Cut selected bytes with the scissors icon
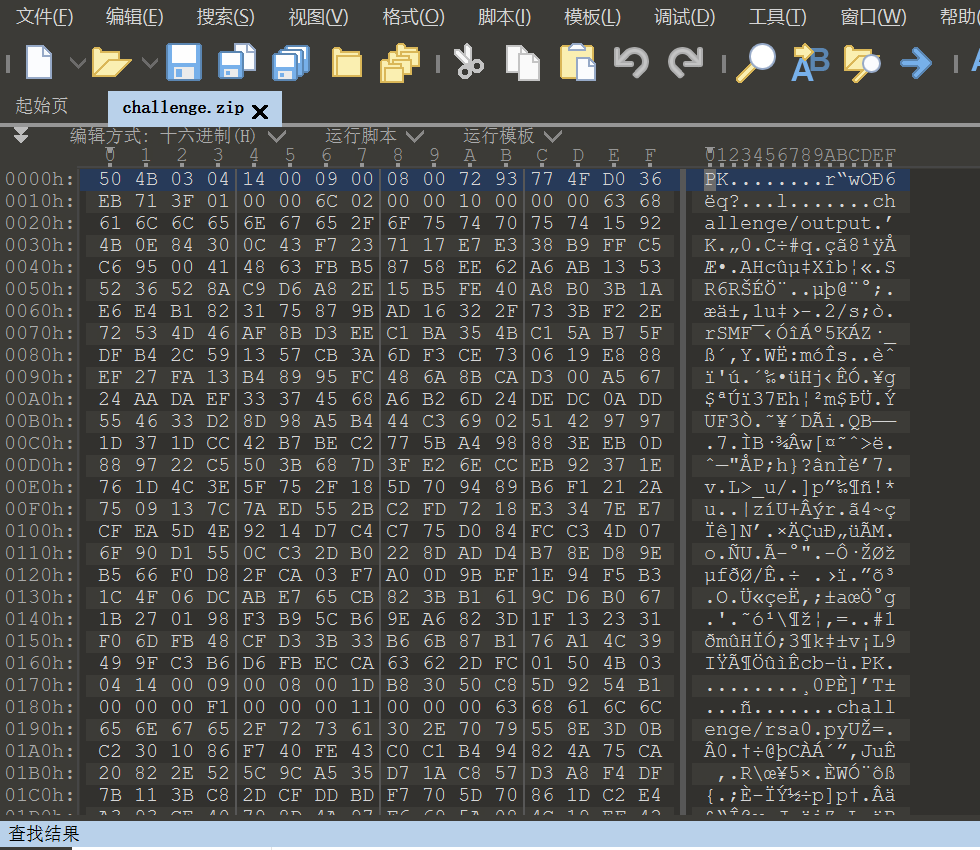980x850 pixels. tap(468, 62)
